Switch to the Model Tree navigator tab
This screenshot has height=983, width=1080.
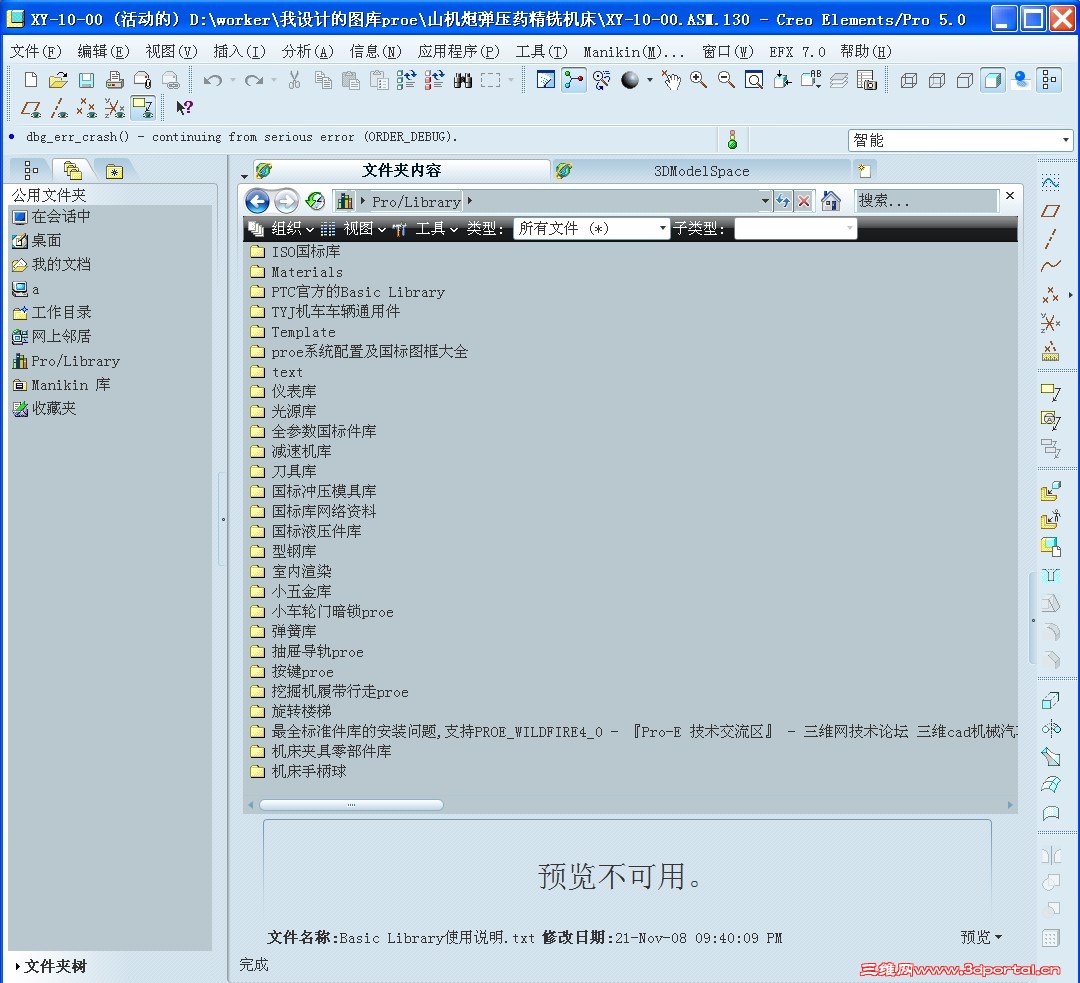31,169
